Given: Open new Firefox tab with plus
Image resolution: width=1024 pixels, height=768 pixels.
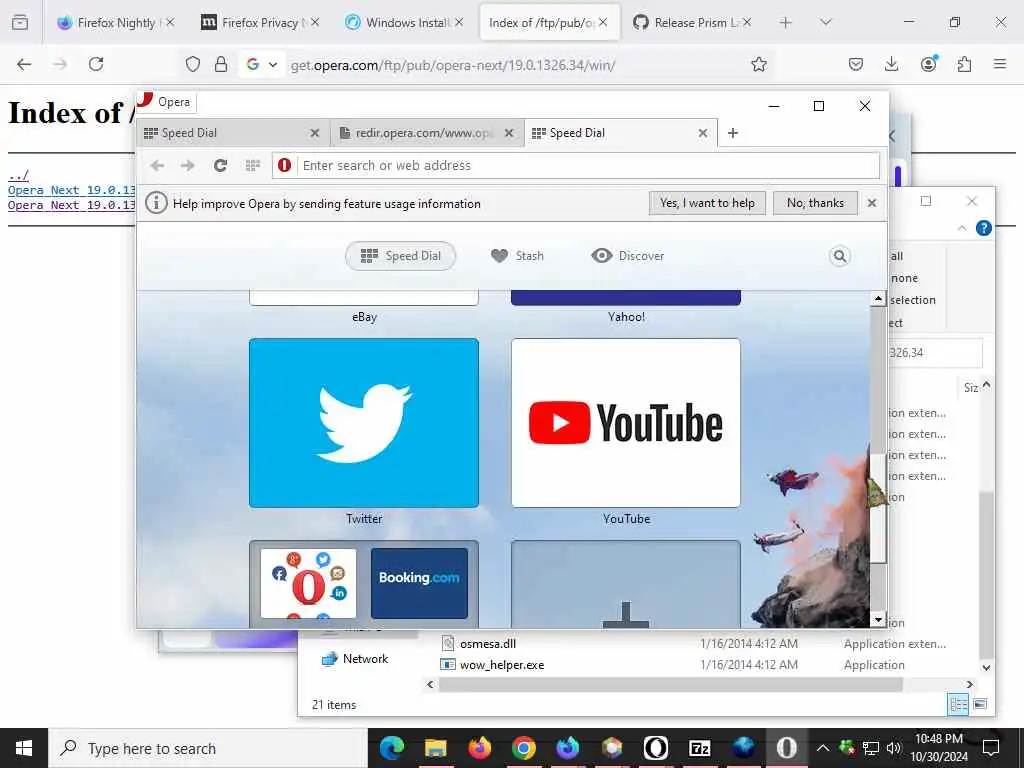Looking at the screenshot, I should tap(786, 23).
